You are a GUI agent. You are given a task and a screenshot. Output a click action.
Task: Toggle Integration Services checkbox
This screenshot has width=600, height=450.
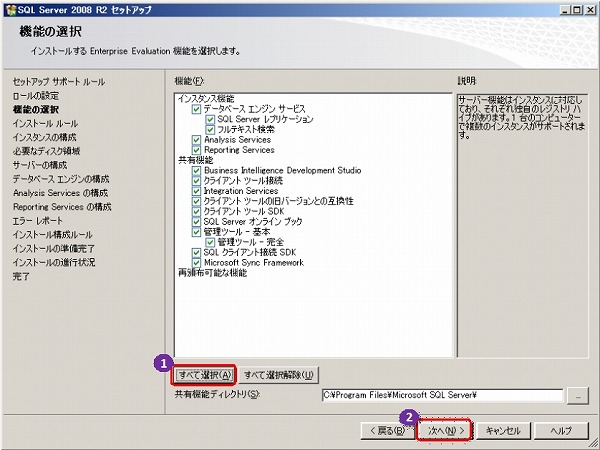[196, 191]
